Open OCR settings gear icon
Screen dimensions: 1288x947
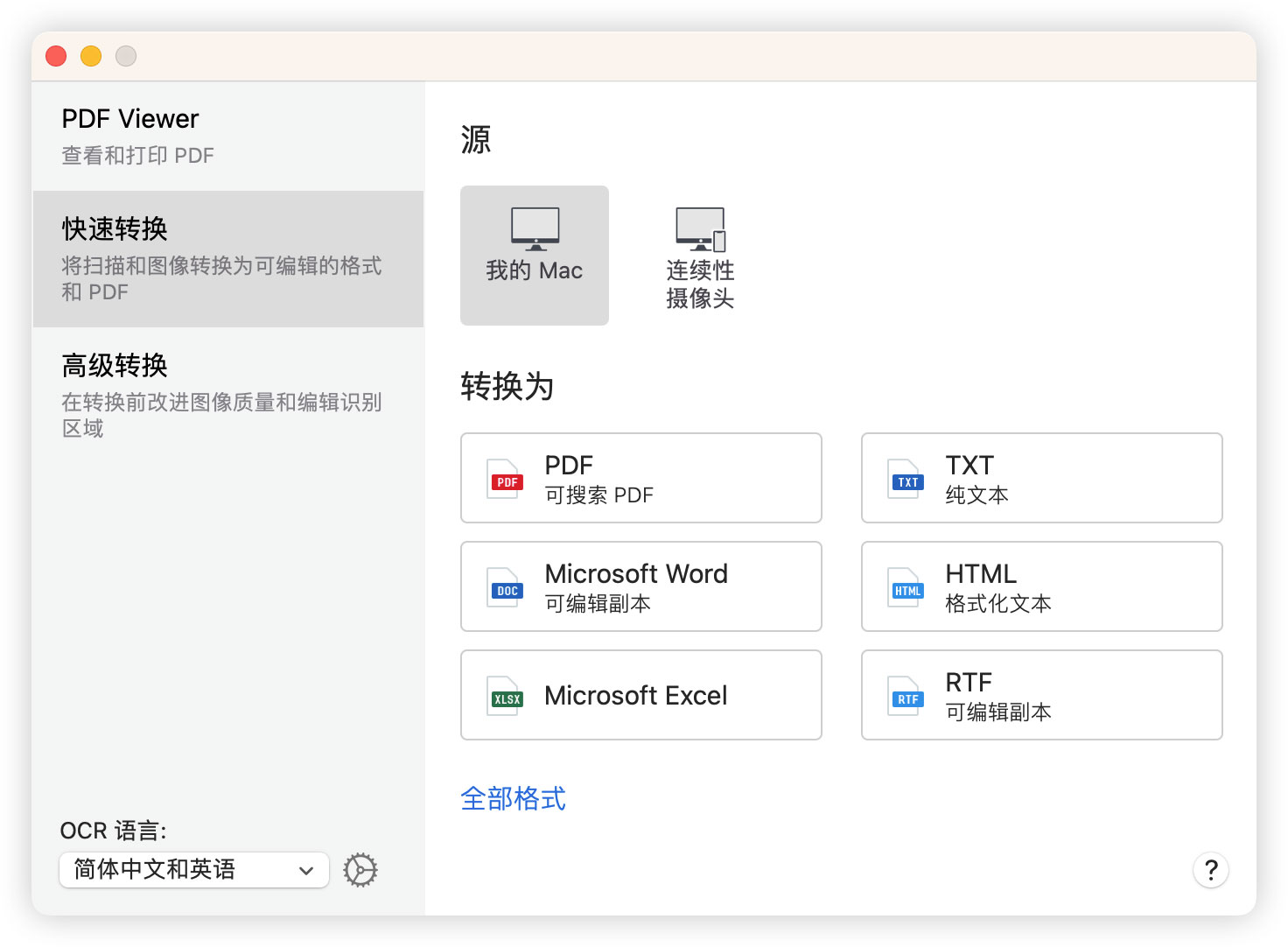[360, 870]
